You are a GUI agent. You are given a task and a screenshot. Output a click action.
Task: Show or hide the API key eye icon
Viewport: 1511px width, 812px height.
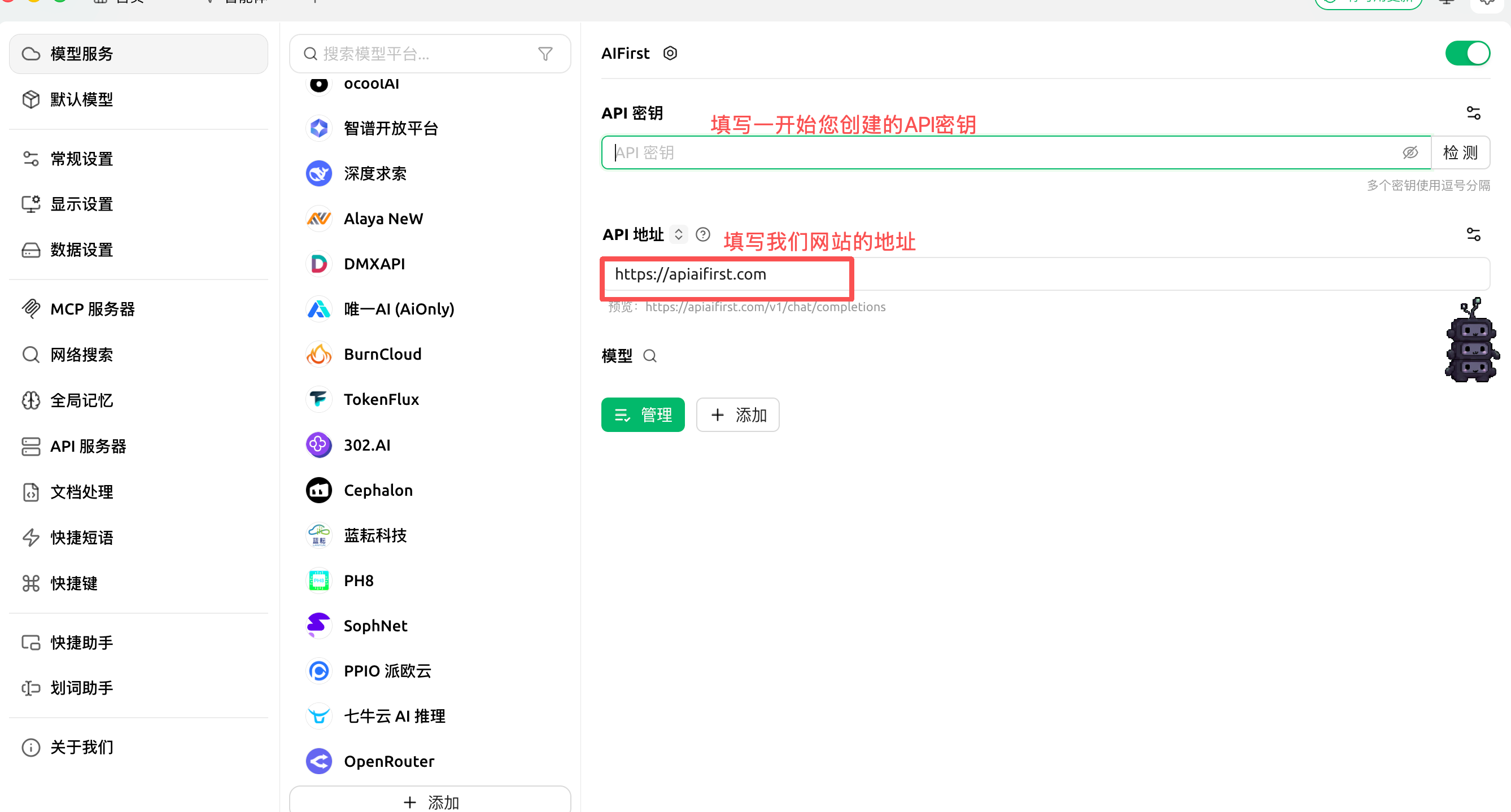(1410, 152)
